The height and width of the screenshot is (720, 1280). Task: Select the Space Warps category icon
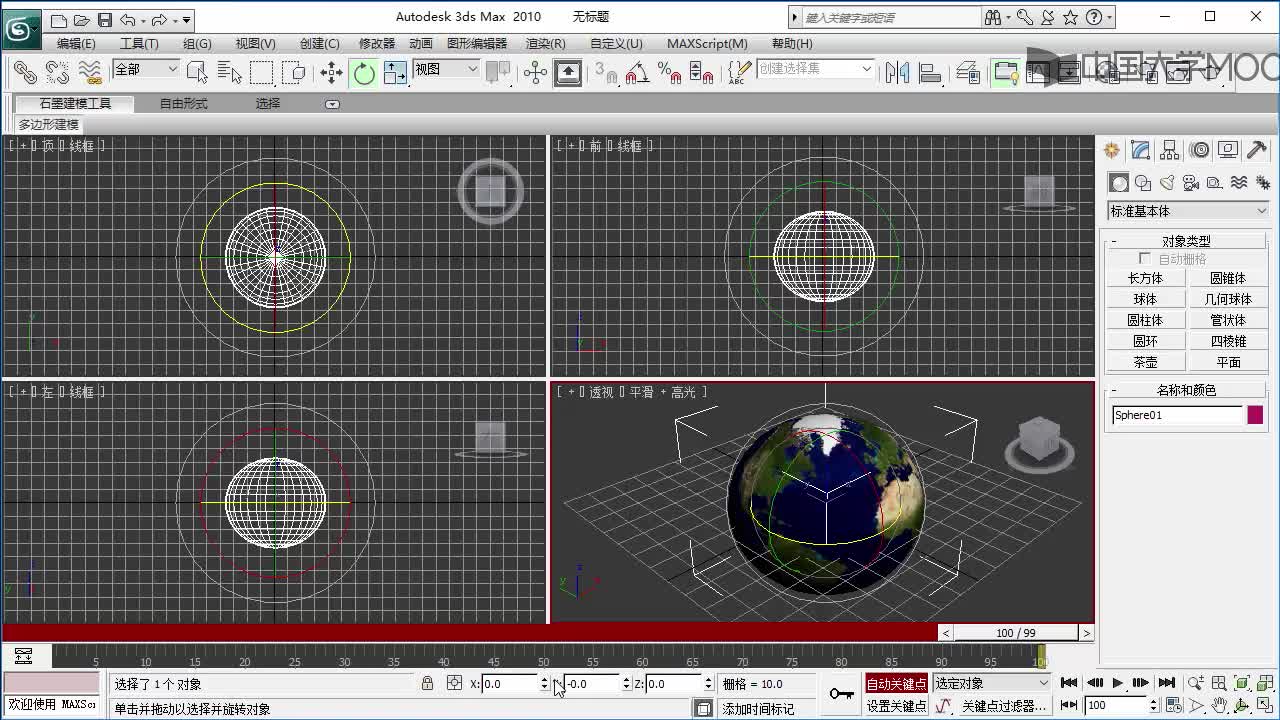click(1239, 183)
